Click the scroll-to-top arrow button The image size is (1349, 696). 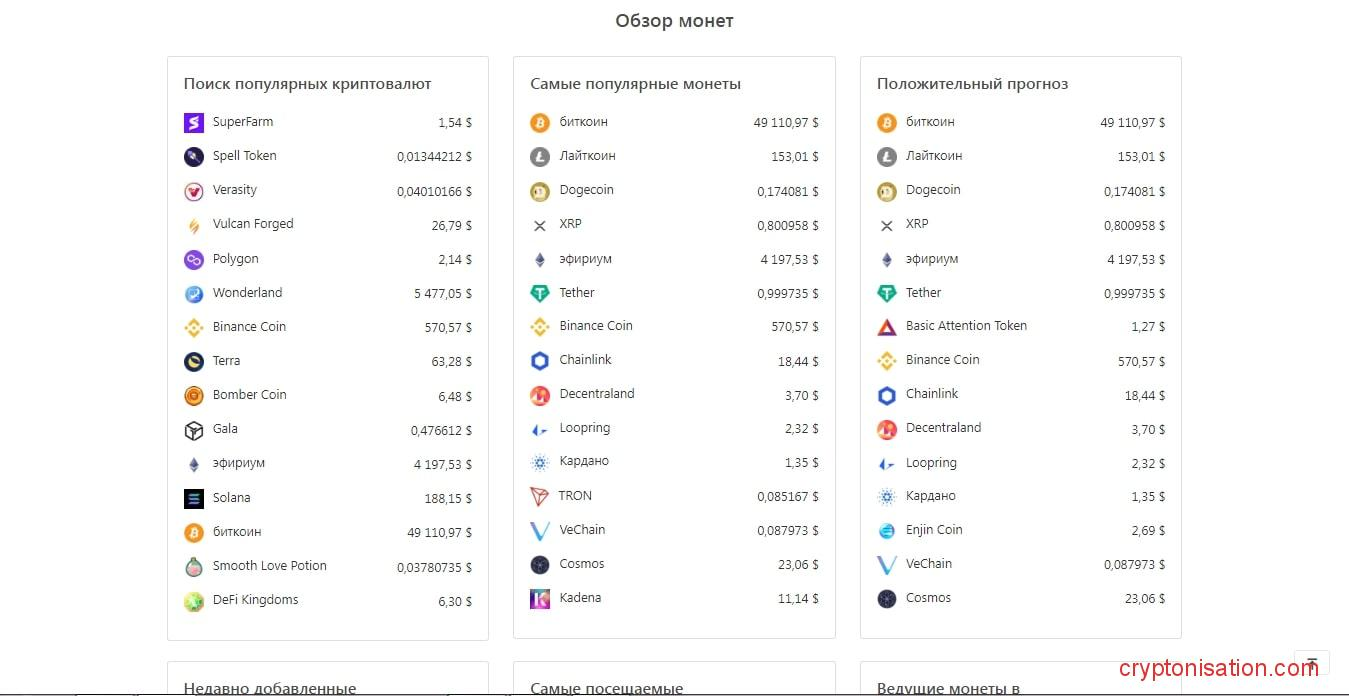click(x=1311, y=663)
